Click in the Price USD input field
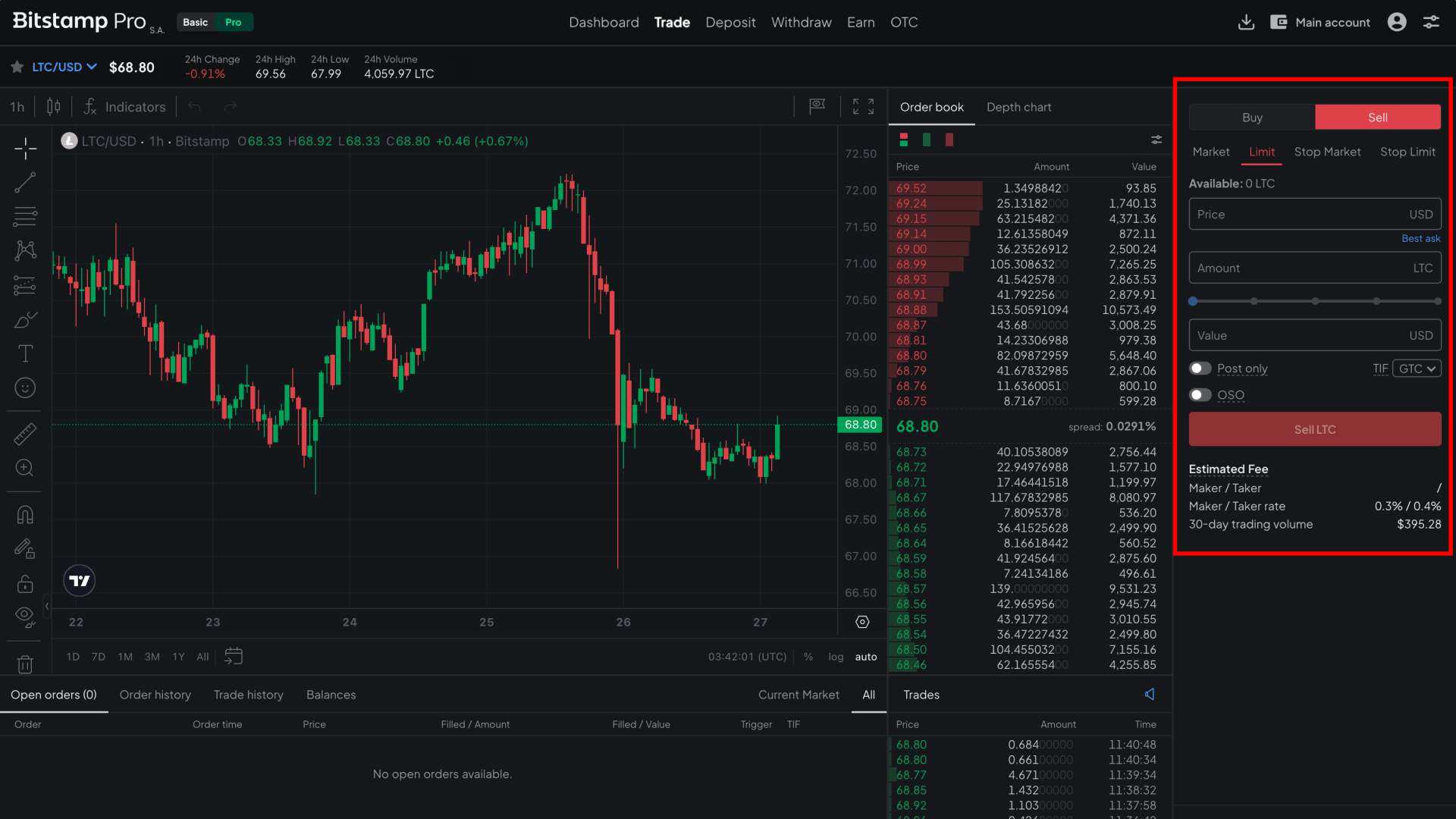Viewport: 1456px width, 819px height. pyautogui.click(x=1315, y=215)
